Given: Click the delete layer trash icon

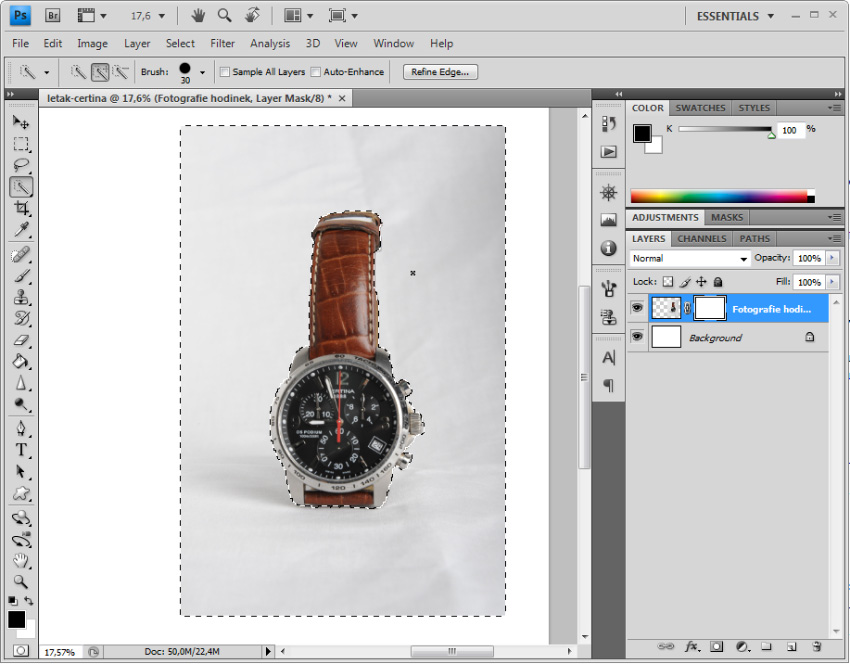Looking at the screenshot, I should click(x=816, y=647).
